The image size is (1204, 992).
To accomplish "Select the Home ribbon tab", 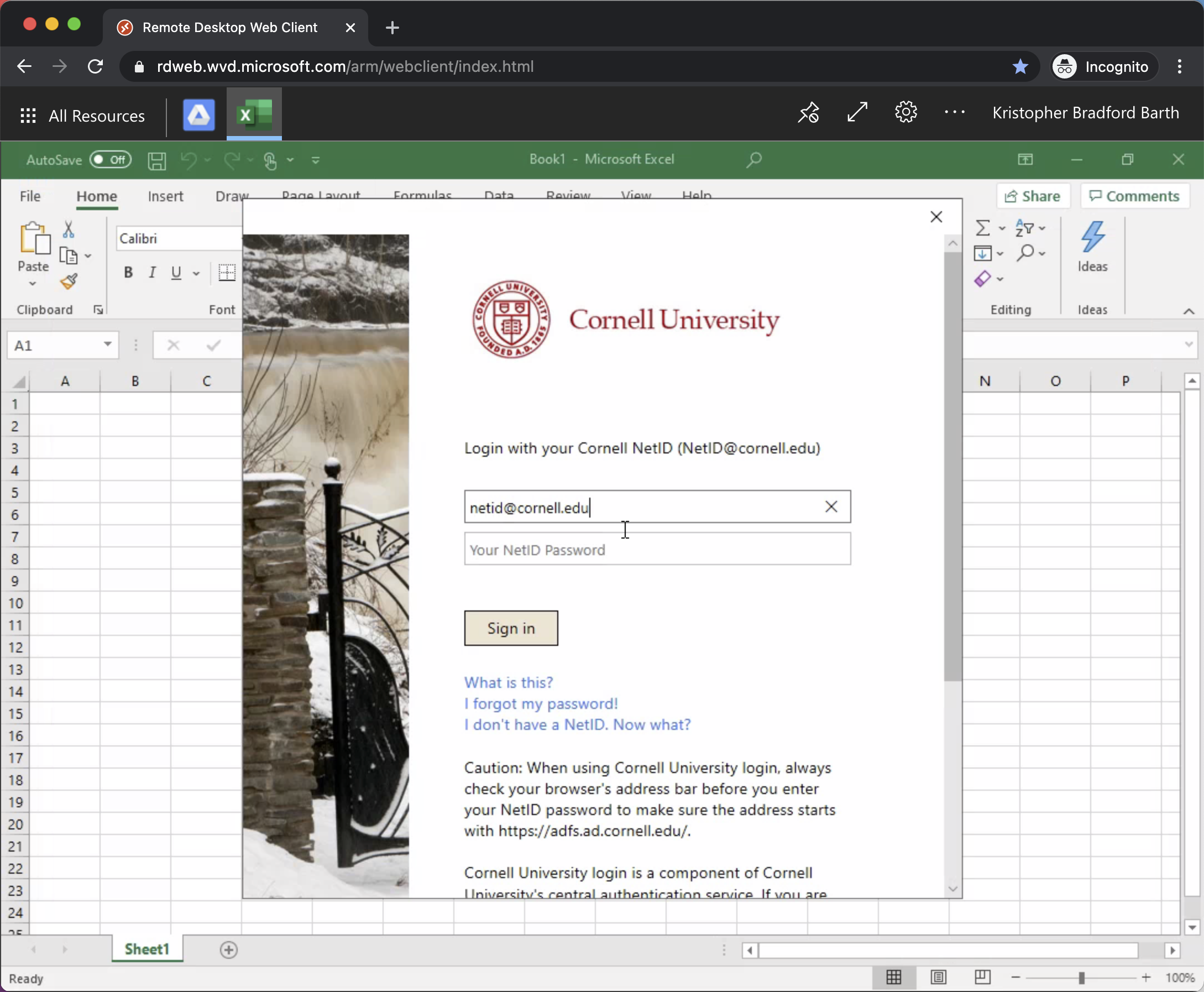I will (97, 196).
